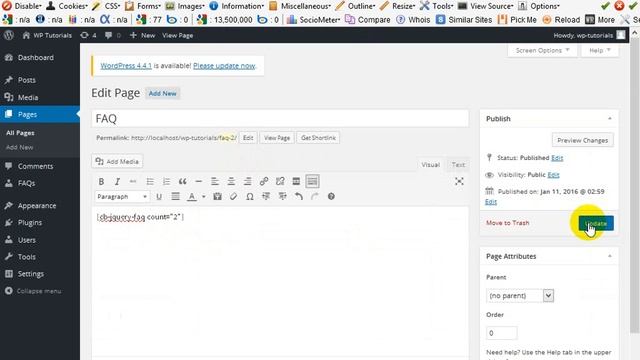This screenshot has height=360, width=640.
Task: Collapse the admin menu
Action: coord(33,291)
